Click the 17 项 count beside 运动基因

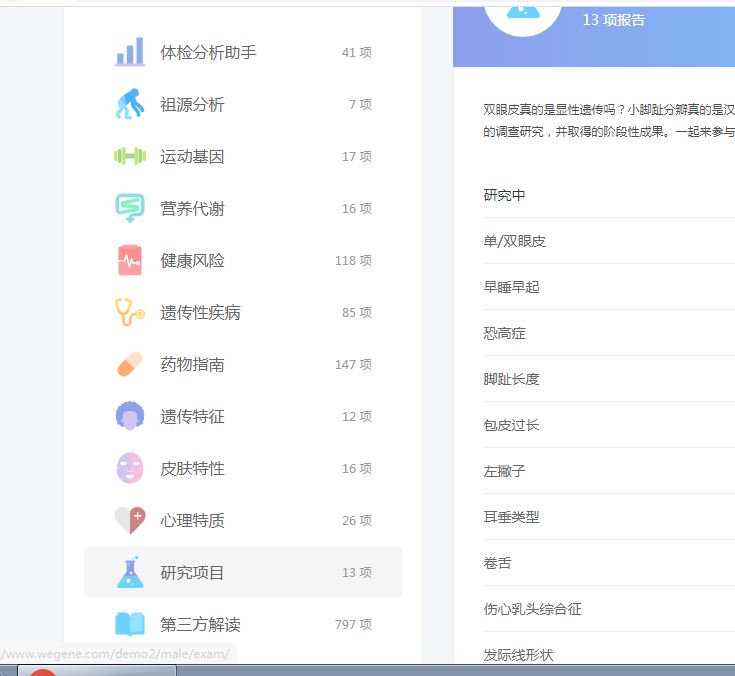(357, 156)
